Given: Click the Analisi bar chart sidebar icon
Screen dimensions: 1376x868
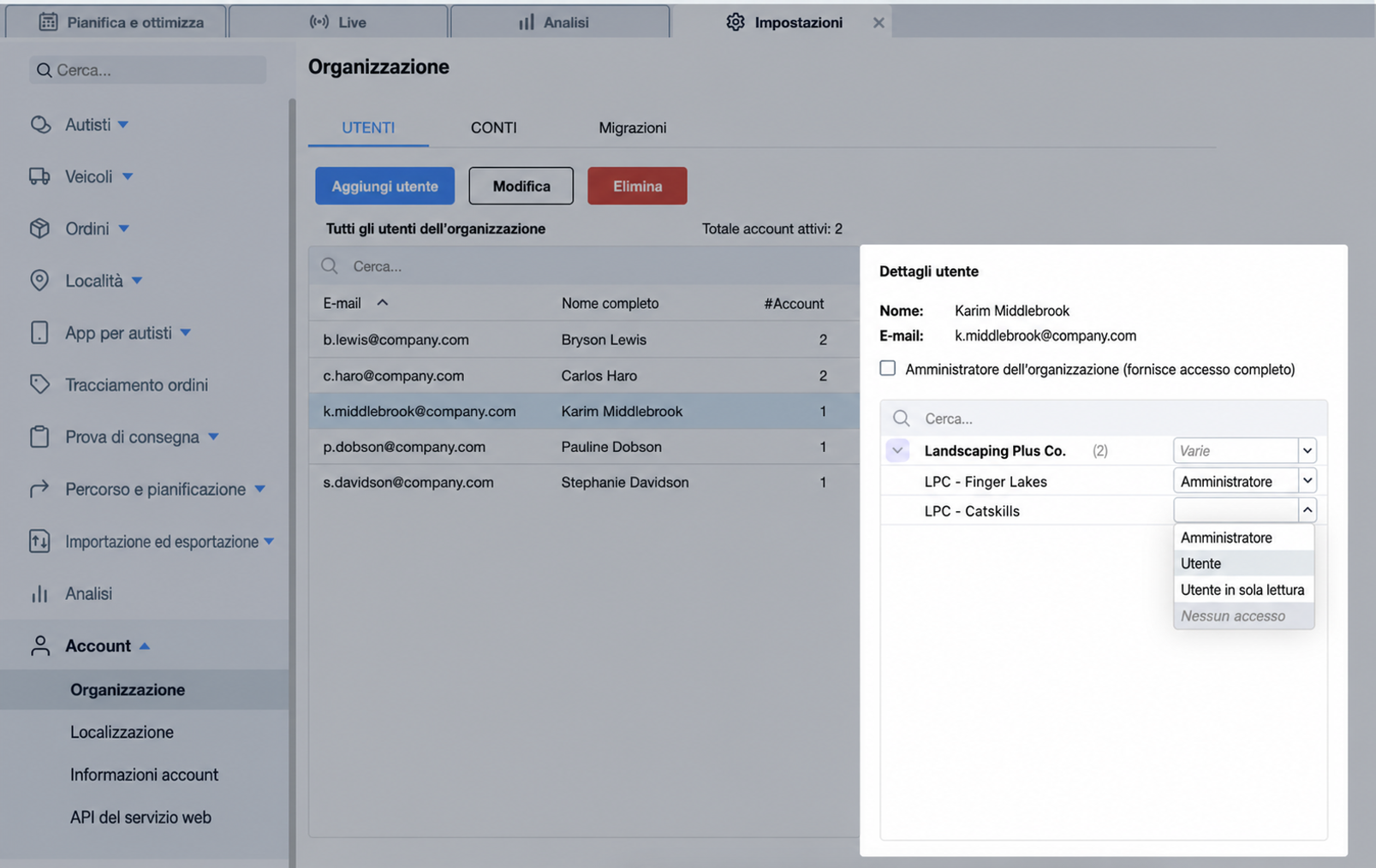Looking at the screenshot, I should 39,593.
